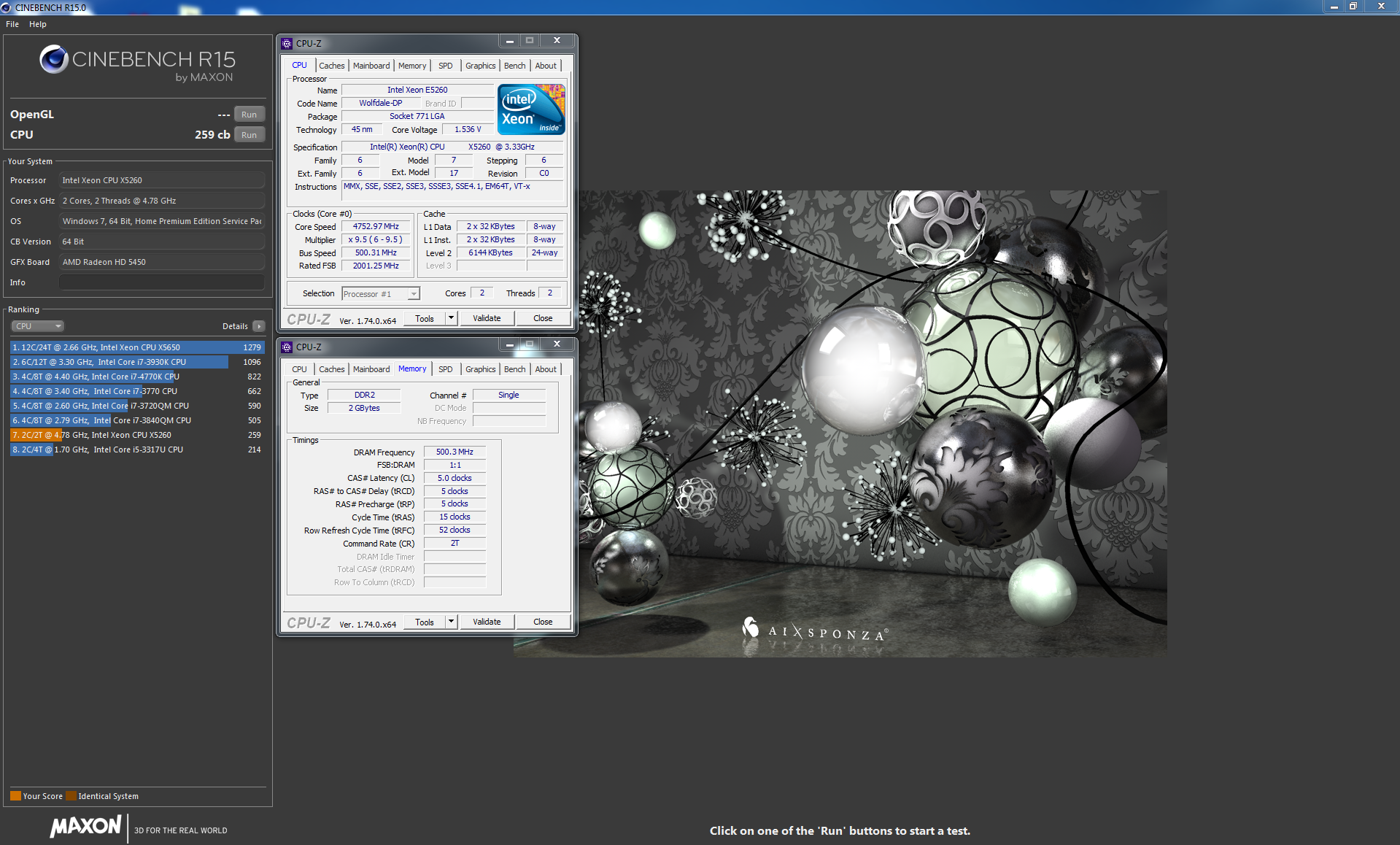Switch to Graphics tab in top CPU-Z
The image size is (1400, 845).
480,66
